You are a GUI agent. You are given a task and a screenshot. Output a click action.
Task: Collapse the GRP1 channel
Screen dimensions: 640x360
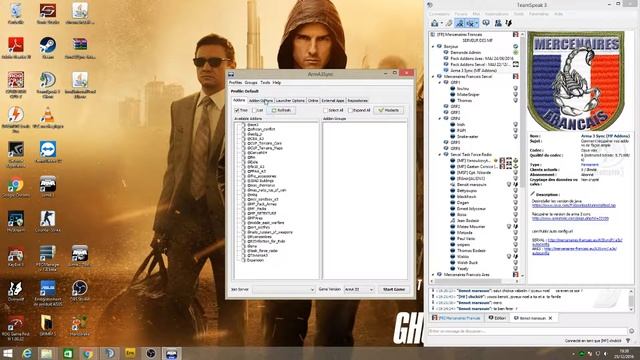440,82
